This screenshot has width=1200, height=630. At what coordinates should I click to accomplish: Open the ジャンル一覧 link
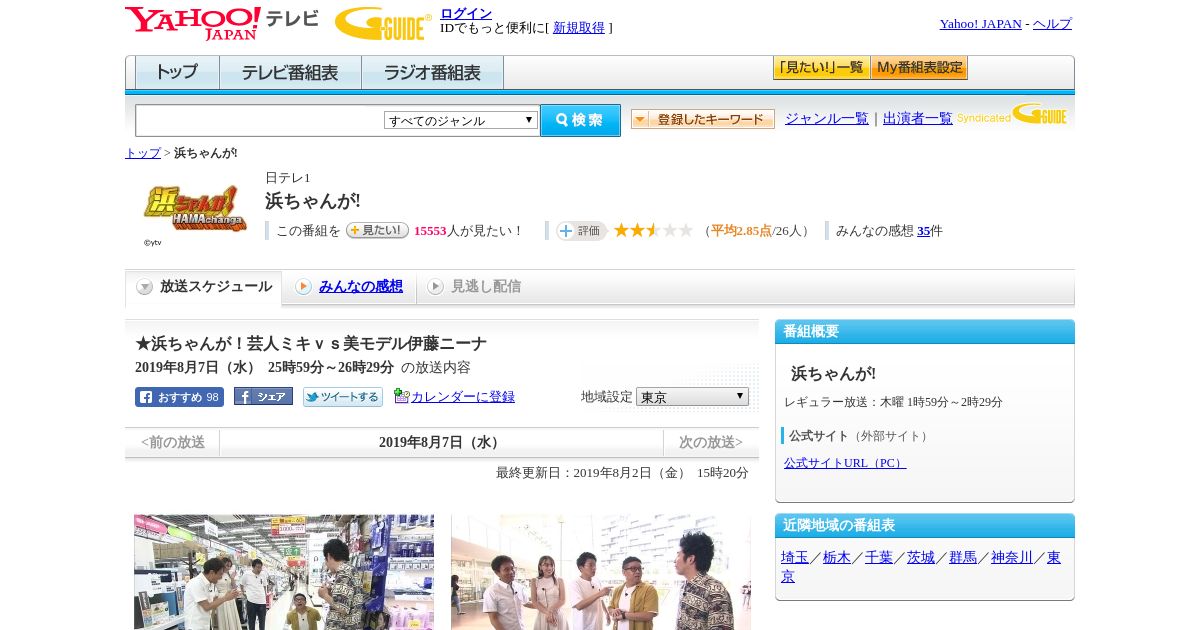coord(827,119)
